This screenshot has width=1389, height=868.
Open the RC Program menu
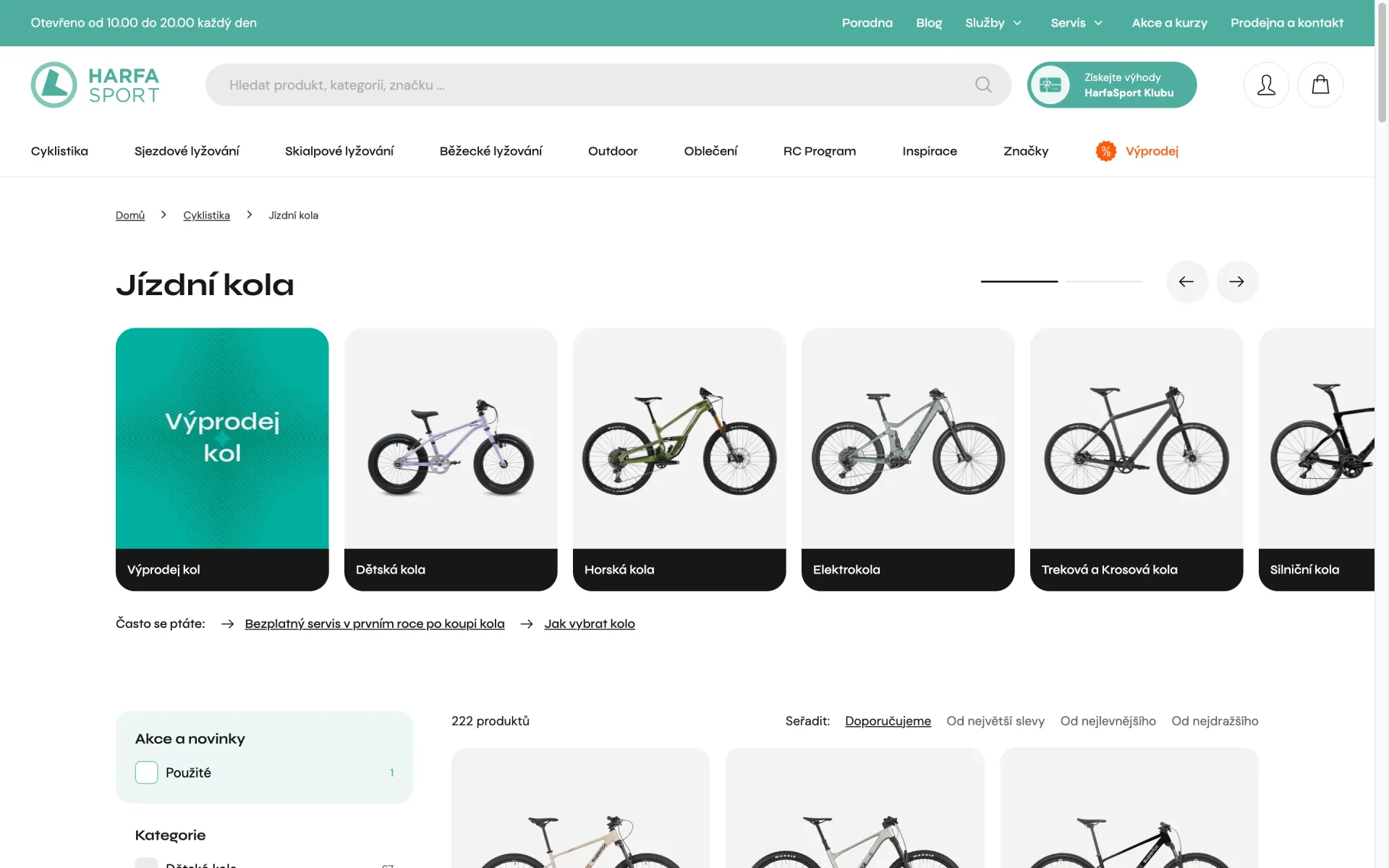point(820,150)
